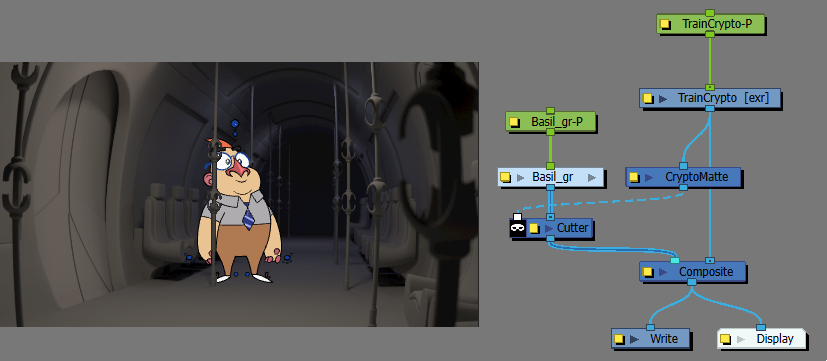Select the TrainCrypto-P peg node
Viewport: 827px width, 361px height.
711,24
